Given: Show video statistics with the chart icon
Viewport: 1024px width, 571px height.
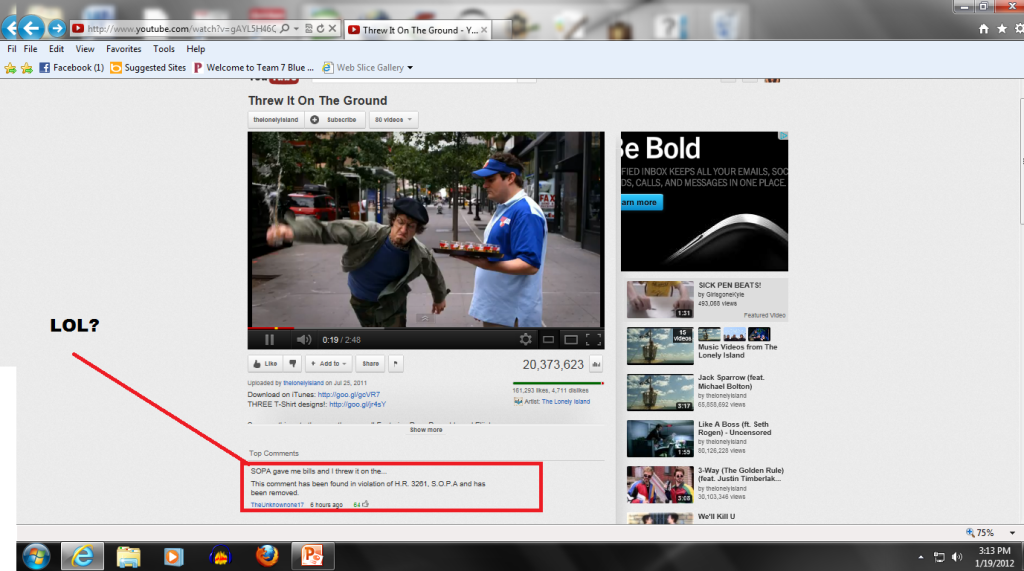Looking at the screenshot, I should coord(596,365).
